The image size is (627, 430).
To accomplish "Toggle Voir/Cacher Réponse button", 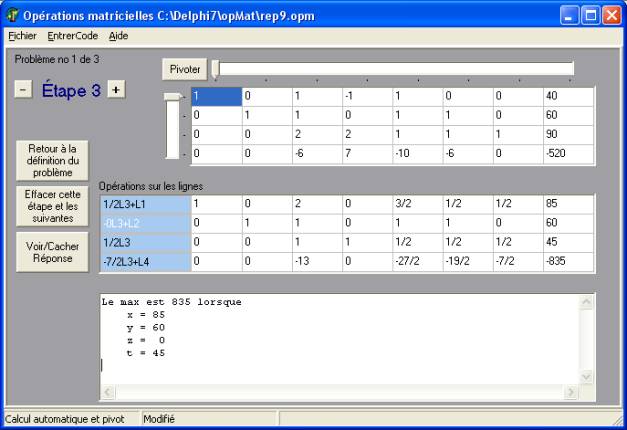I will (x=52, y=252).
